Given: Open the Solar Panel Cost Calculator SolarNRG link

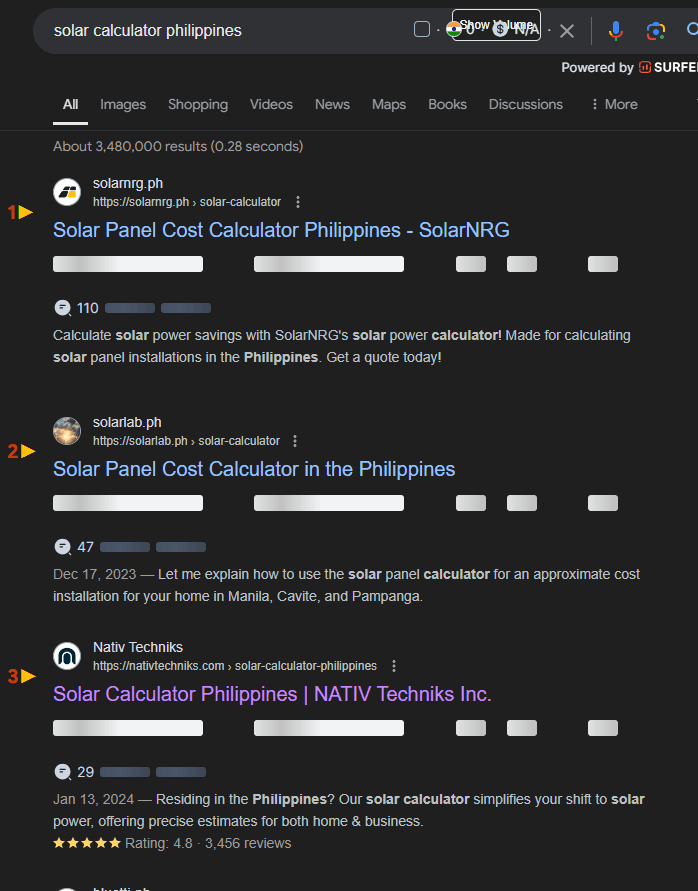Looking at the screenshot, I should coord(282,230).
